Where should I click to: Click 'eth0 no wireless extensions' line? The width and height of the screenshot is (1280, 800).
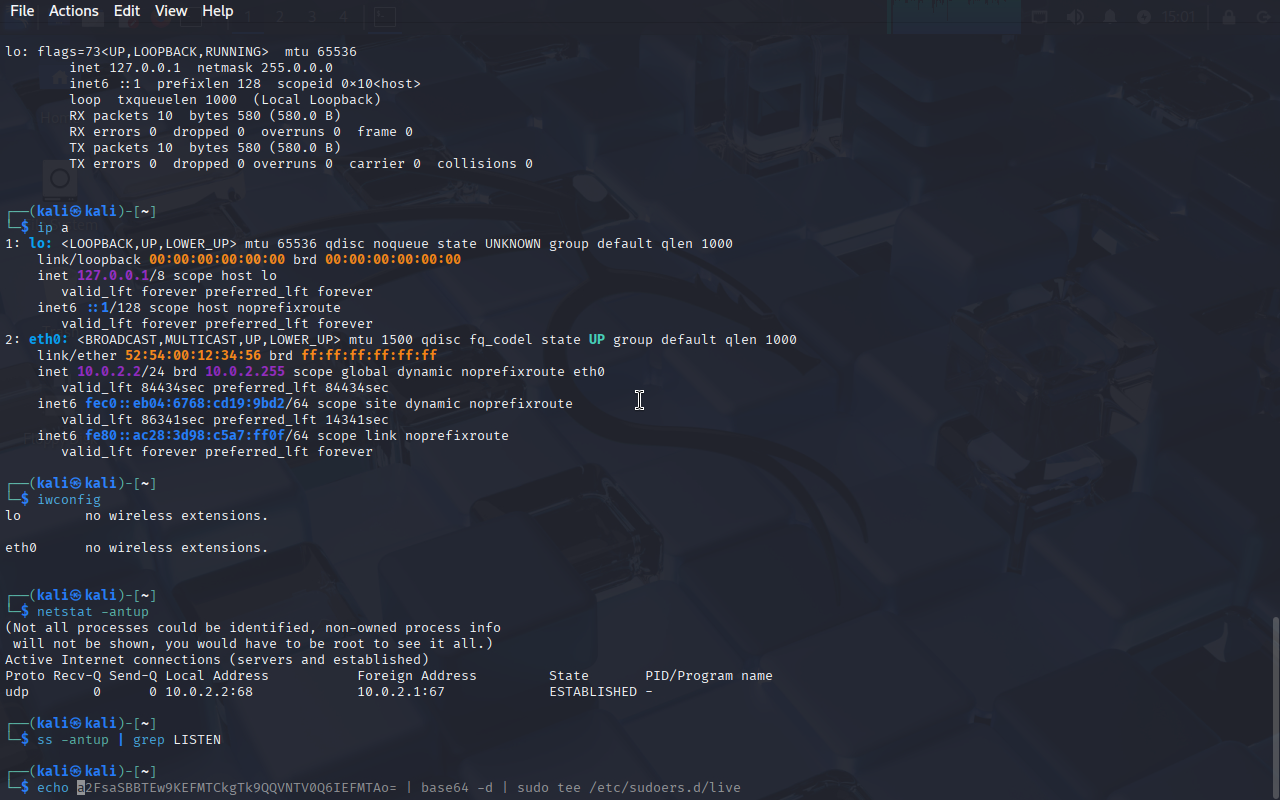137,548
